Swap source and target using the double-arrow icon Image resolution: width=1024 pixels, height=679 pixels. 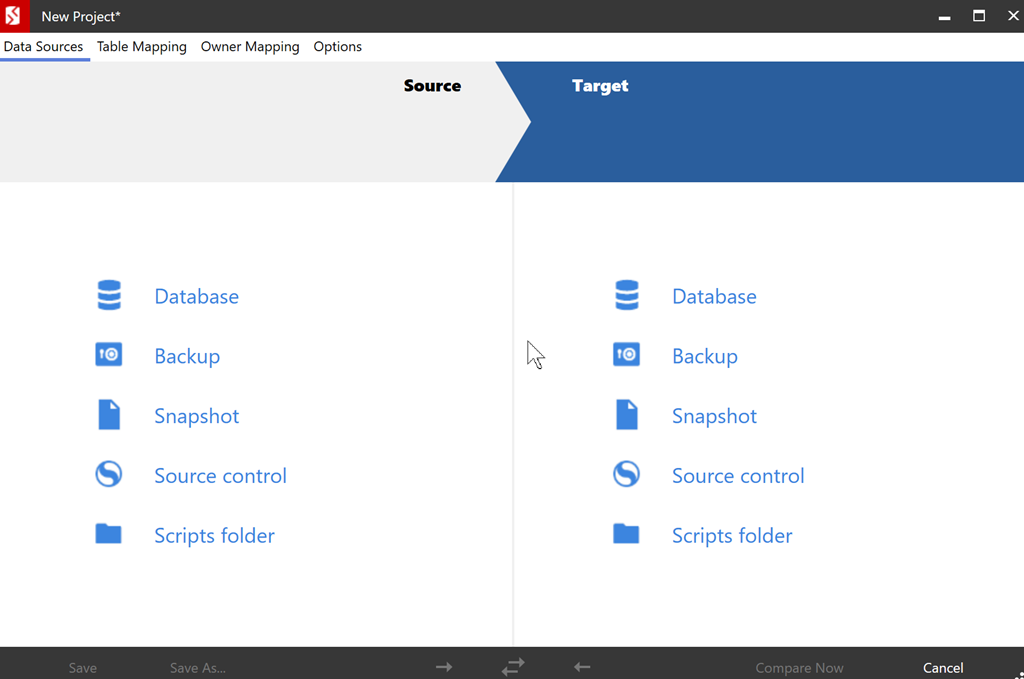pos(513,667)
